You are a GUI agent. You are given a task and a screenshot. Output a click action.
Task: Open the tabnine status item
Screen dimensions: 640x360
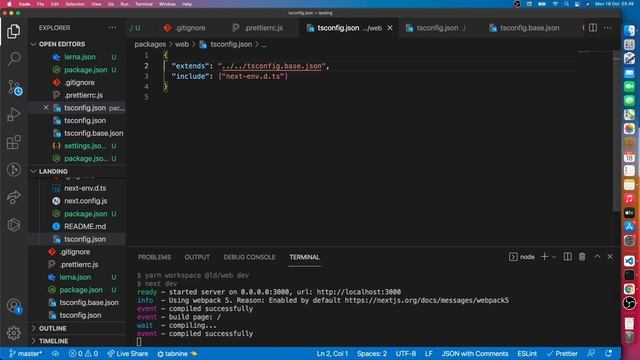coord(177,353)
